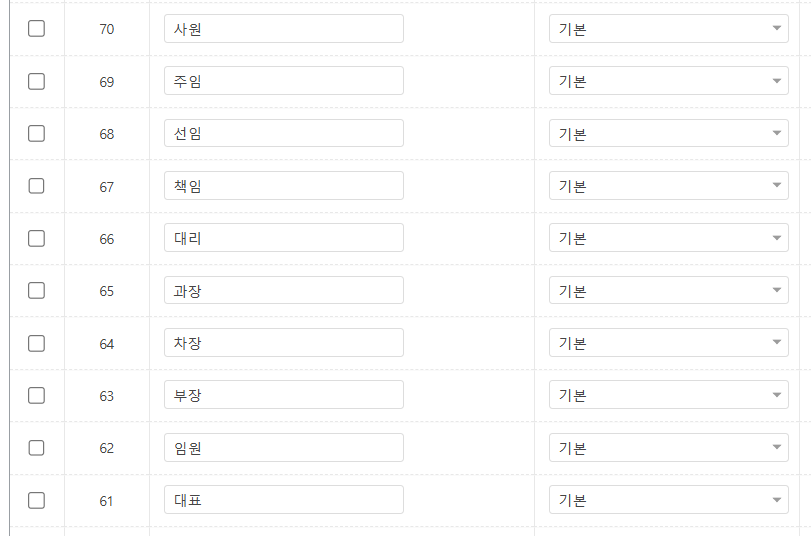Open the 기본 dropdown beside 부장
The height and width of the screenshot is (536, 811).
668,395
